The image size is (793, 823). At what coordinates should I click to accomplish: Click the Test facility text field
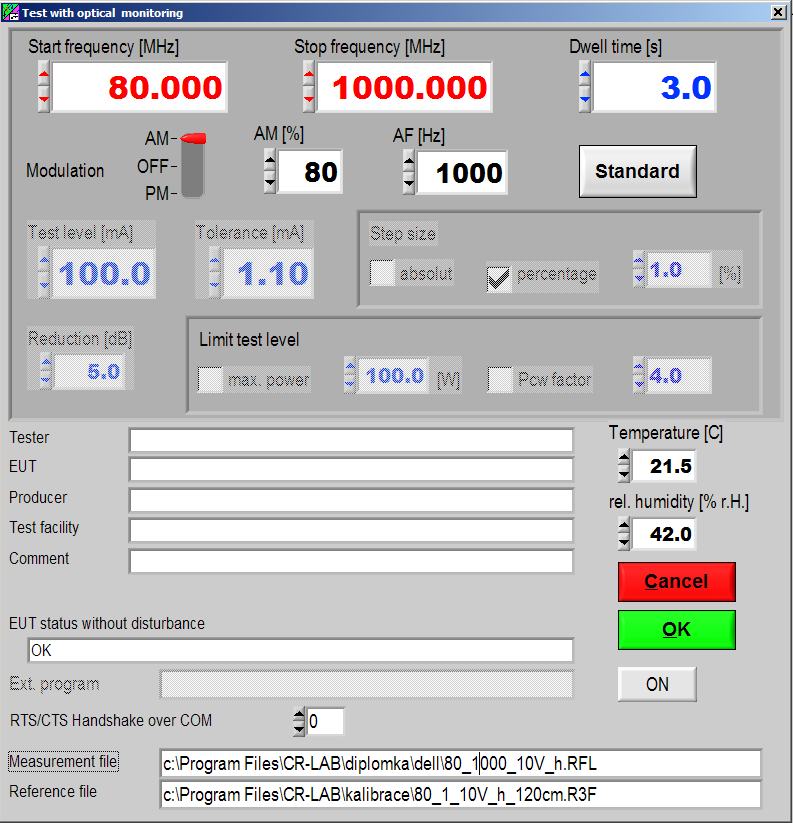351,531
